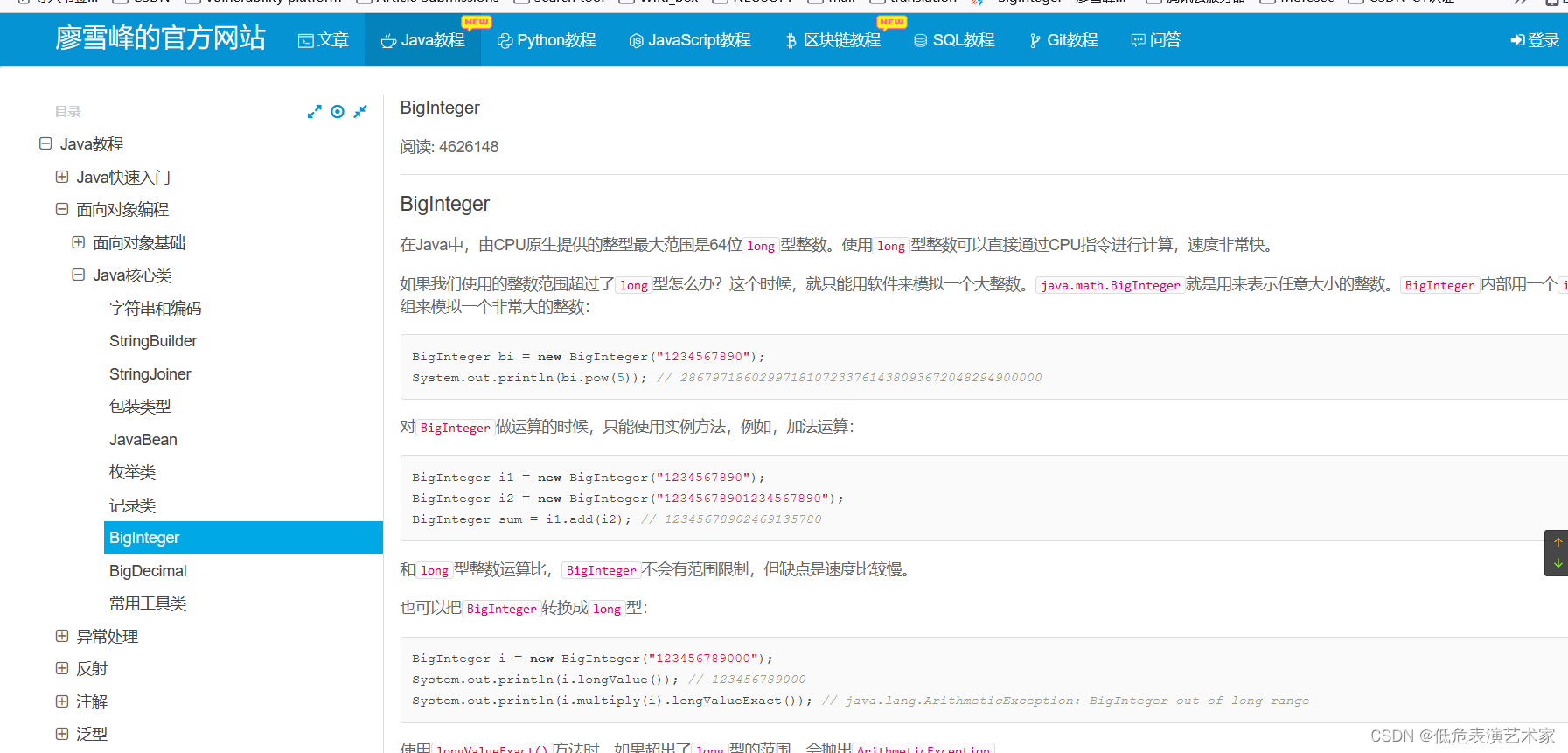Select the highlighted BigInteger chapter
The height and width of the screenshot is (753, 1568).
pyautogui.click(x=243, y=538)
